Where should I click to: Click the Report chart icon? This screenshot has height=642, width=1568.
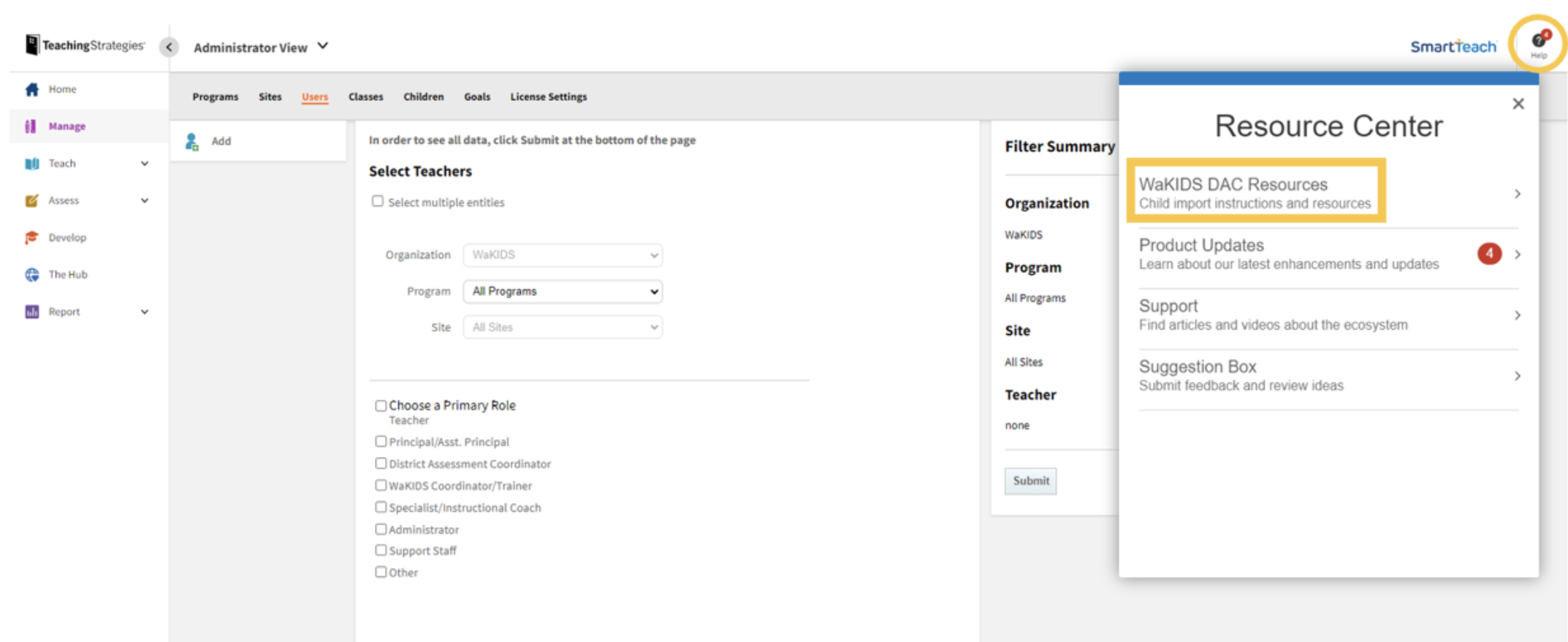tap(31, 312)
